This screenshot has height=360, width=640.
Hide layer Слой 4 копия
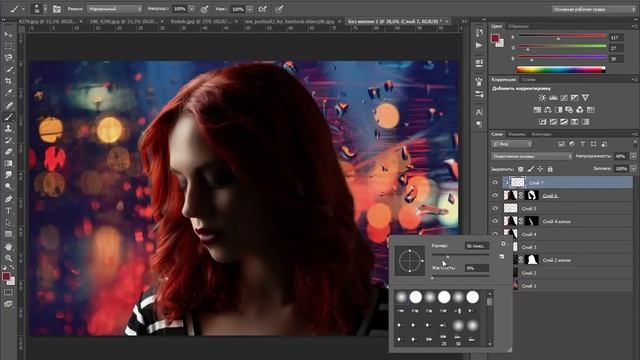coord(495,221)
